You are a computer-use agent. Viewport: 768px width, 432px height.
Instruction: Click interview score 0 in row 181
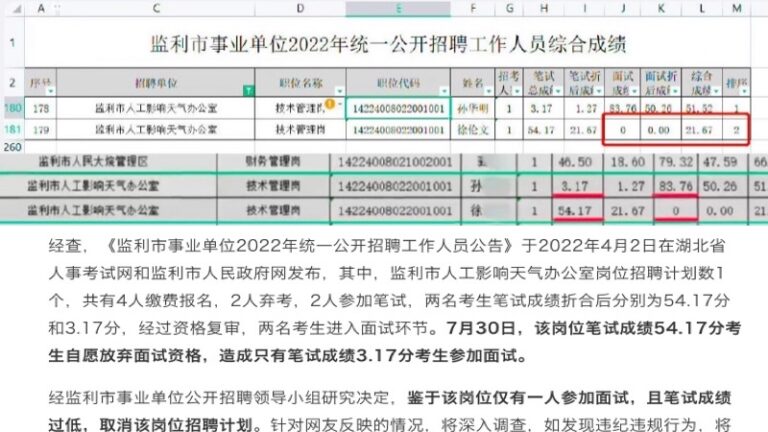623,130
